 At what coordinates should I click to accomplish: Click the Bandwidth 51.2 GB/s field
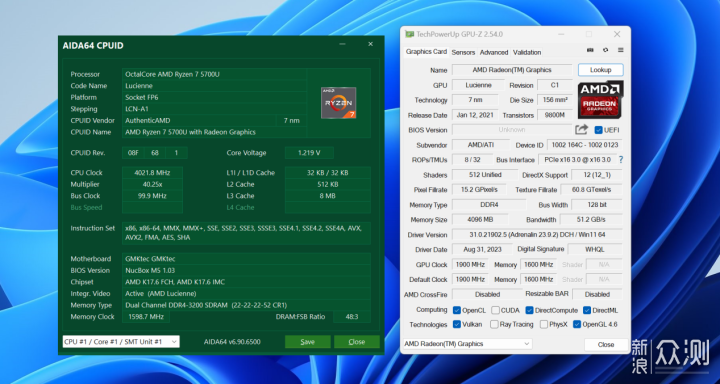pyautogui.click(x=591, y=220)
